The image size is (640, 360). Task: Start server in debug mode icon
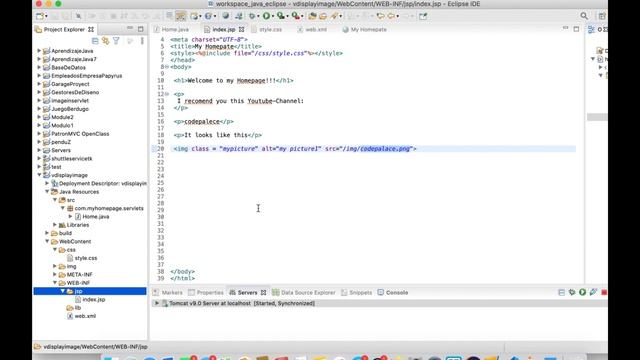[572, 292]
